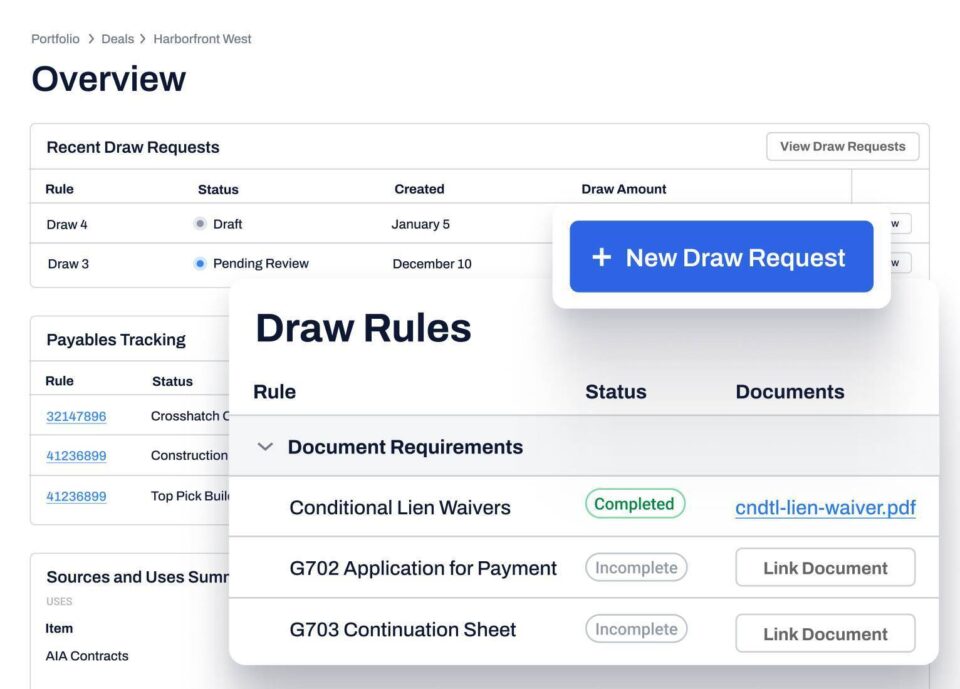The height and width of the screenshot is (689, 960).
Task: Click the View button on the Draw 4 row
Action: 900,224
